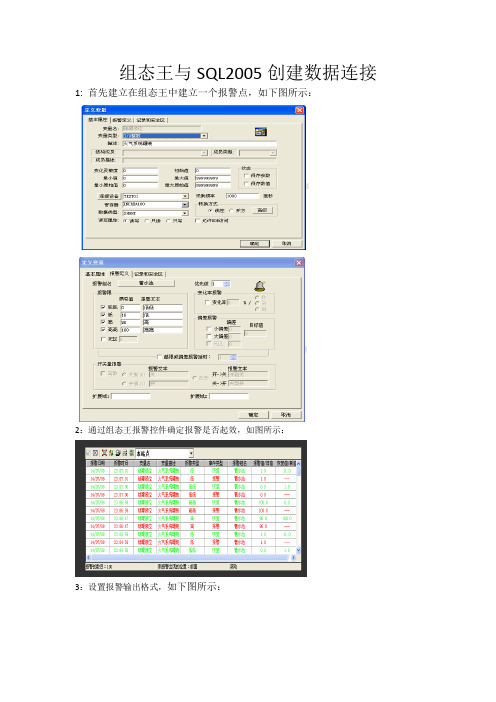Switch to 基本属性 tab in alarm dialog
This screenshot has height=702, width=496.
pyautogui.click(x=95, y=274)
